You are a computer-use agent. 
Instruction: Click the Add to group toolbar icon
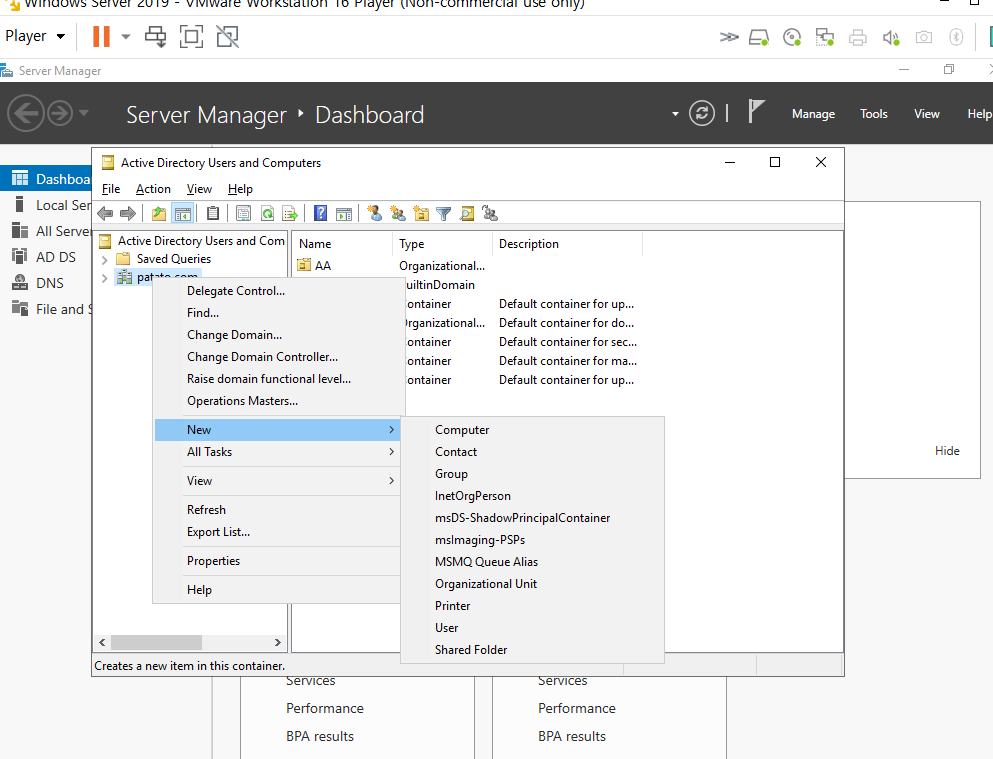[490, 213]
